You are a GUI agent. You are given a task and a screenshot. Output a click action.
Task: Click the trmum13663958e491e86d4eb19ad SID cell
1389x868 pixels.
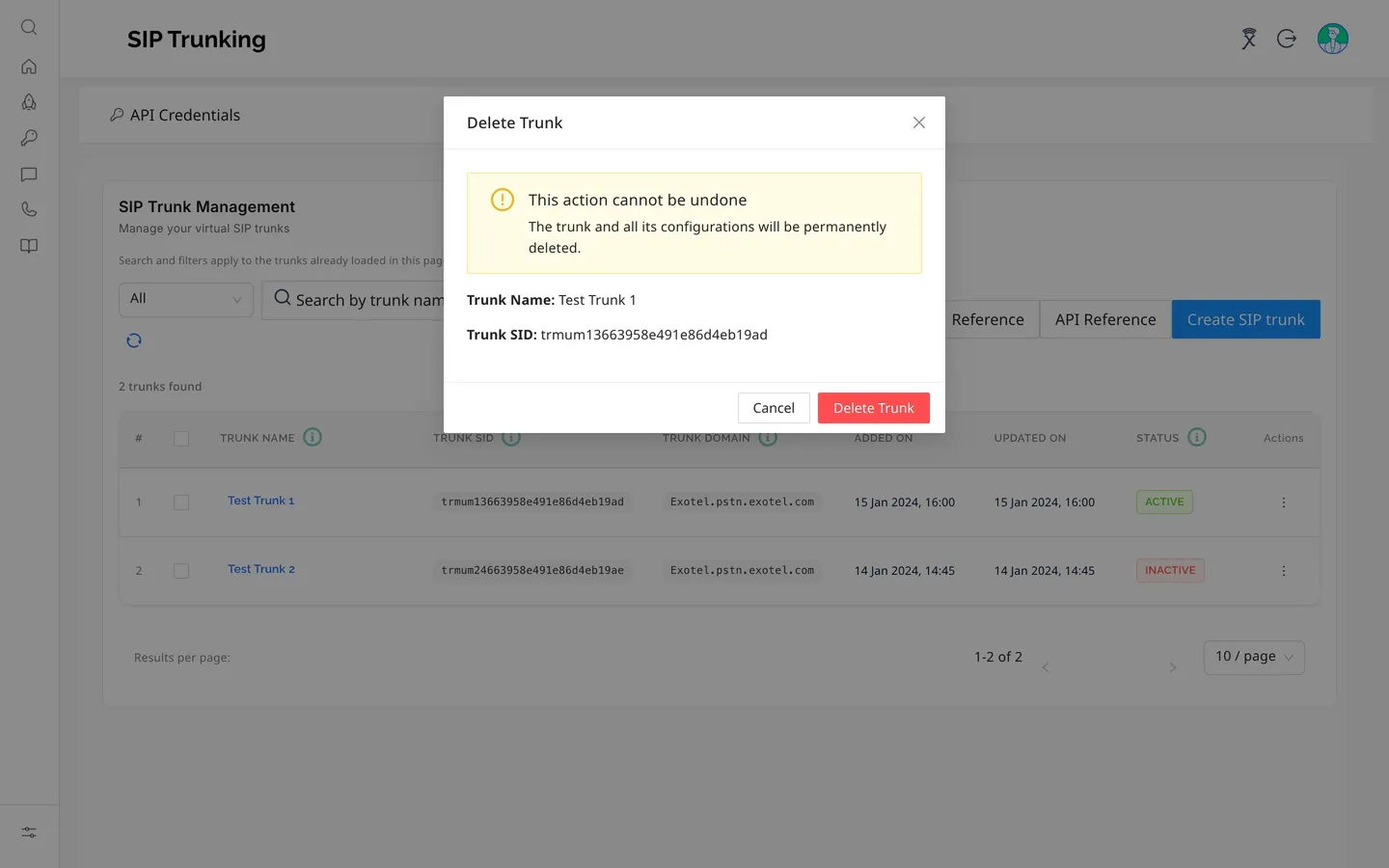coord(532,502)
